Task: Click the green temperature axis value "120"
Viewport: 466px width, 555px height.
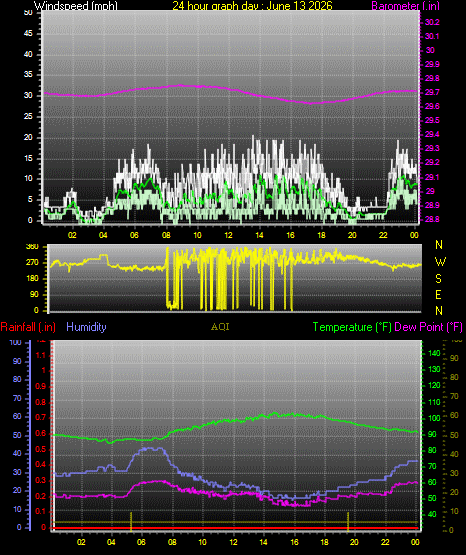Action: click(x=434, y=385)
